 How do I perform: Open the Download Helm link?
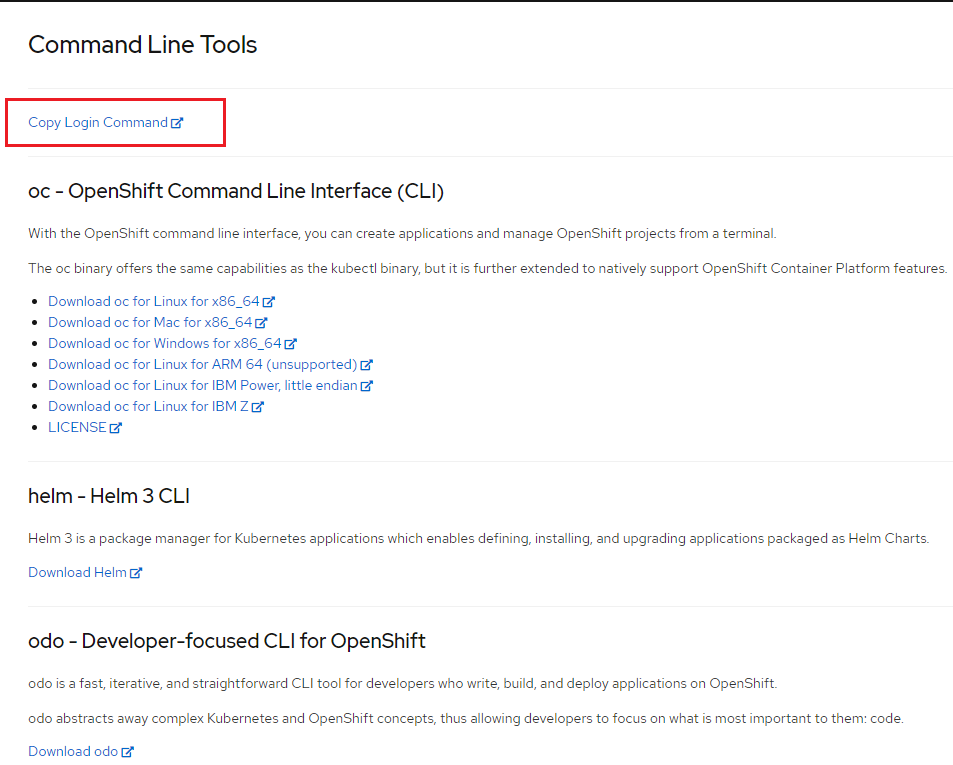click(x=77, y=572)
